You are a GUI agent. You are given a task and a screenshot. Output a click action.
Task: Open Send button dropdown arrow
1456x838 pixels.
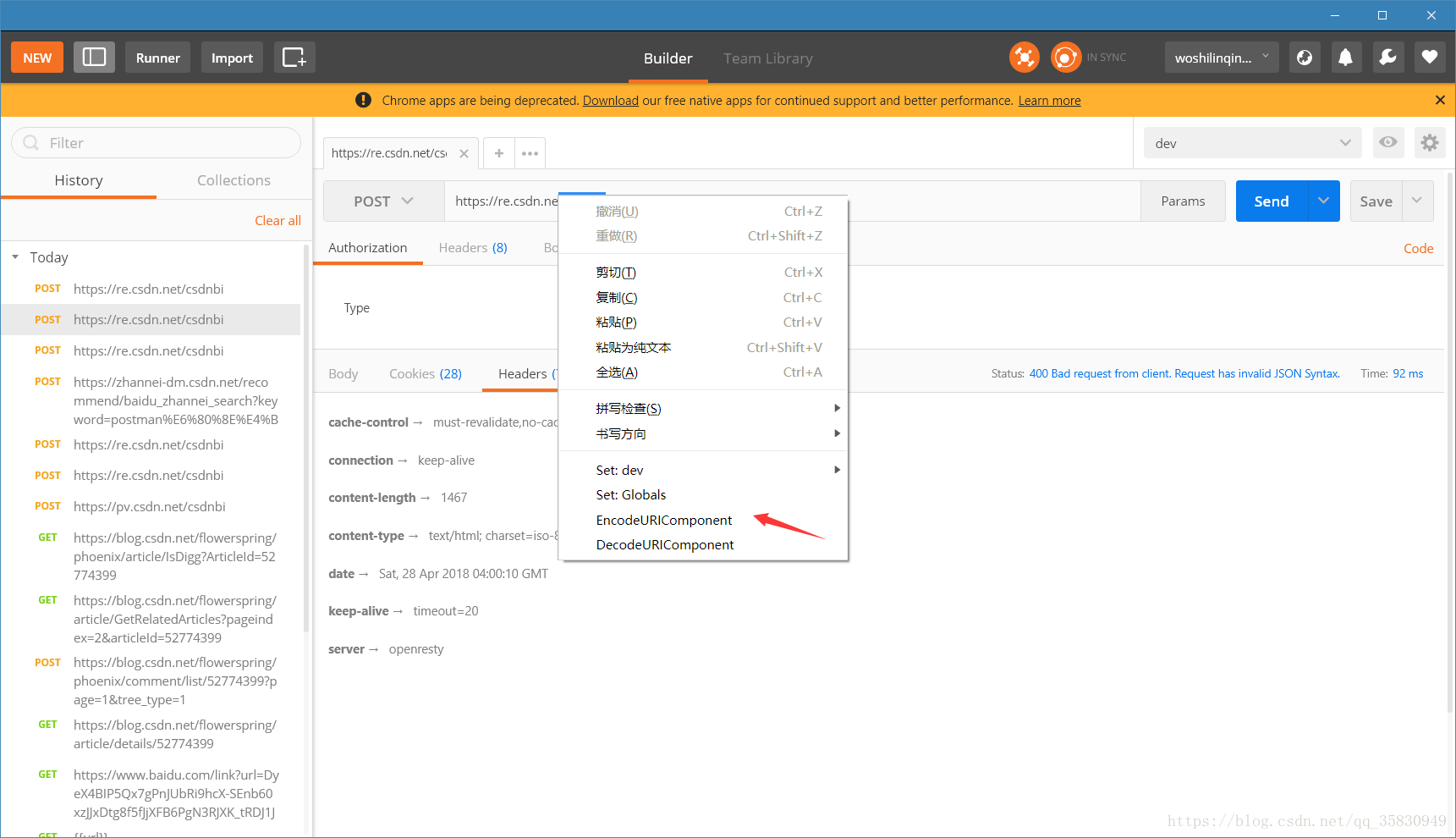(1323, 201)
